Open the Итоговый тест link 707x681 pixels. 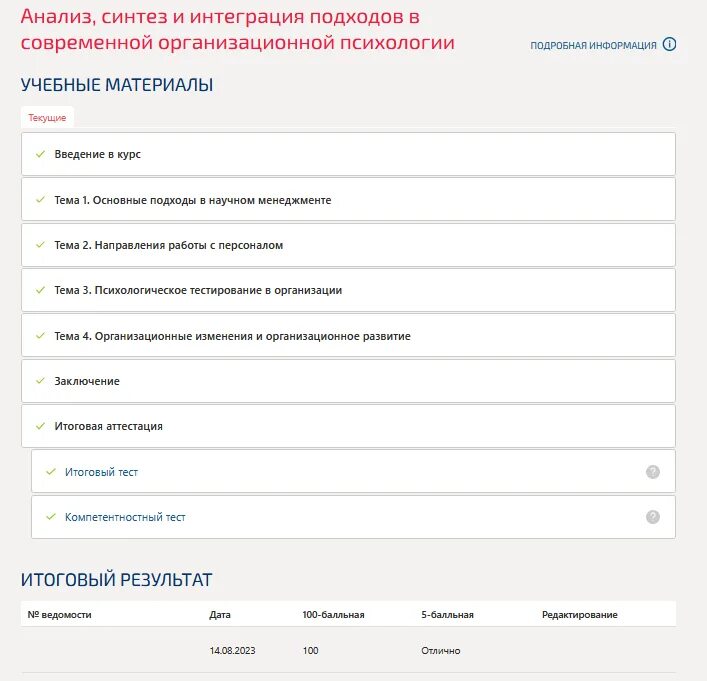[x=101, y=472]
